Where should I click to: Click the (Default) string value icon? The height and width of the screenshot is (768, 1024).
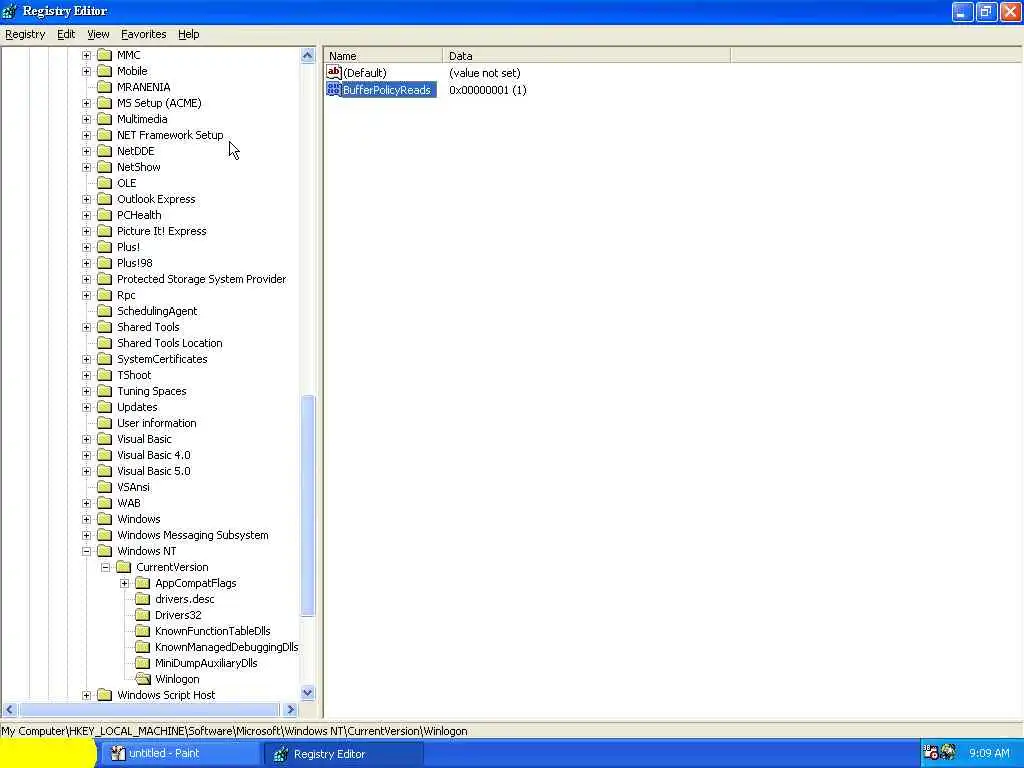point(334,72)
